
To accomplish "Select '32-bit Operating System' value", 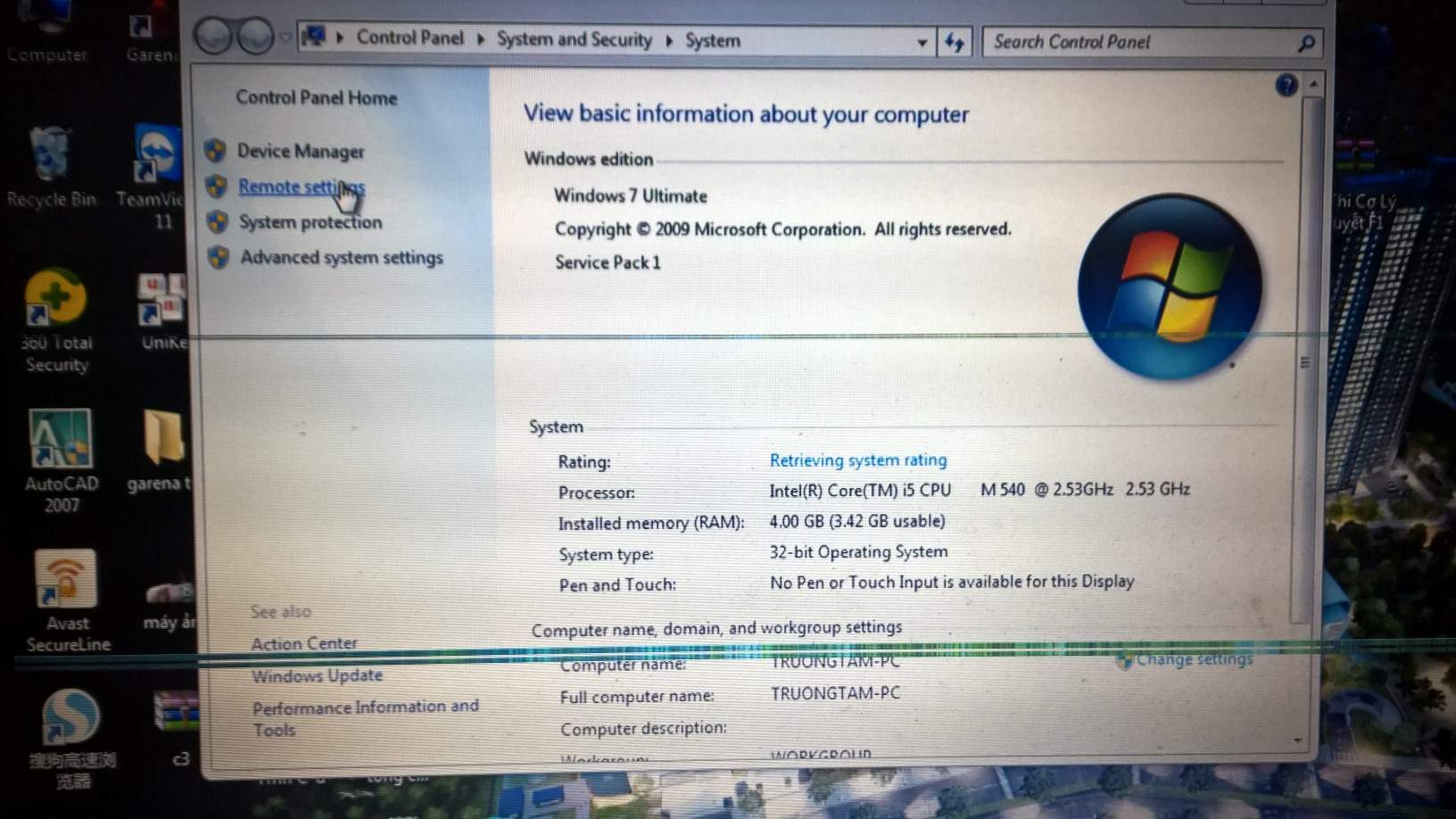I will click(858, 551).
